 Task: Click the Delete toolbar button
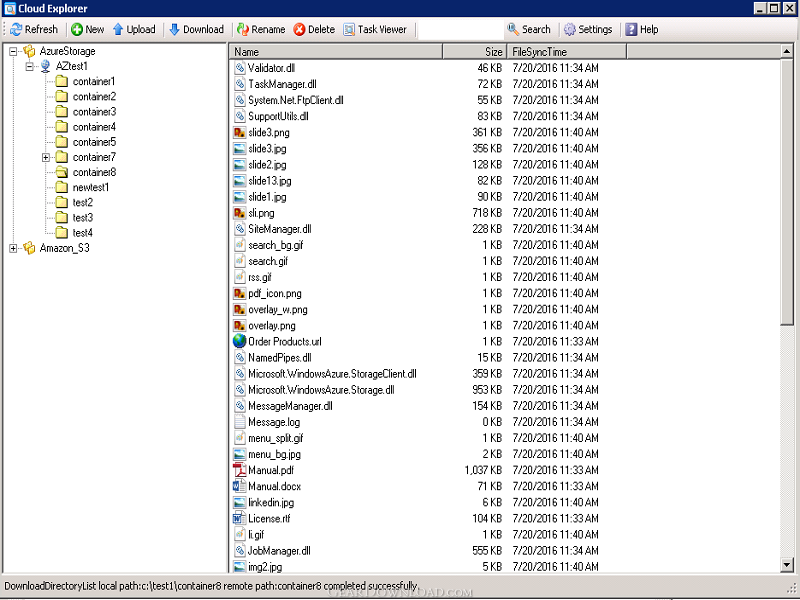click(314, 30)
